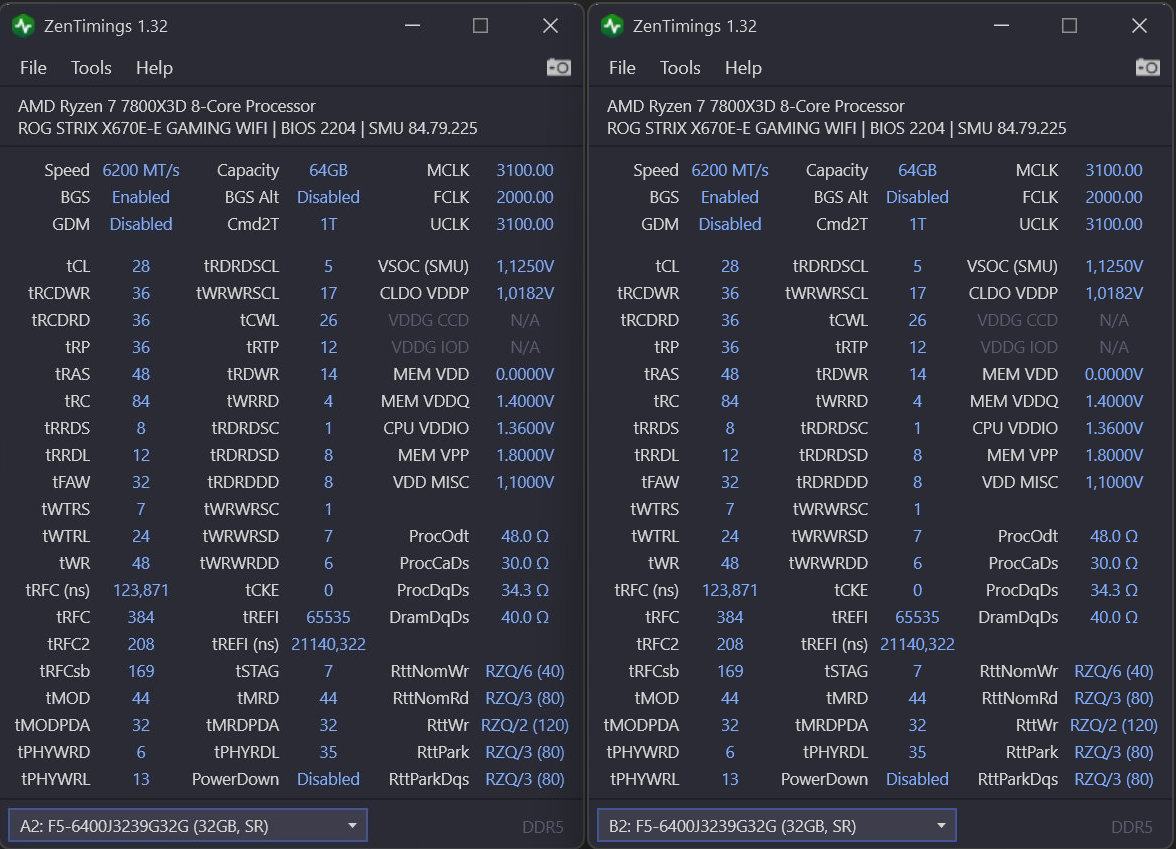Click the PowerDown Disabled value in left window

coord(328,779)
